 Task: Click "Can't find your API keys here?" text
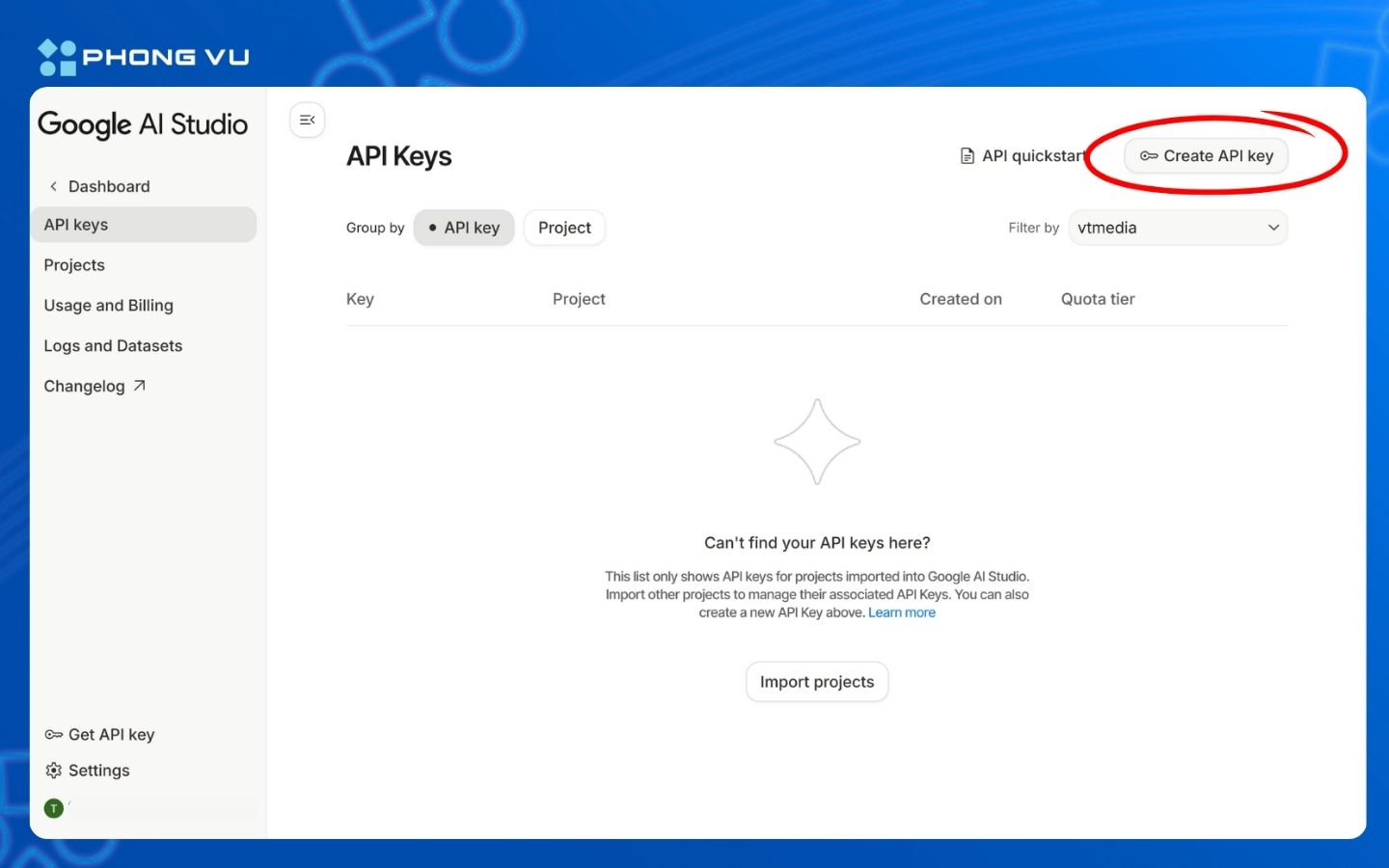(x=817, y=543)
